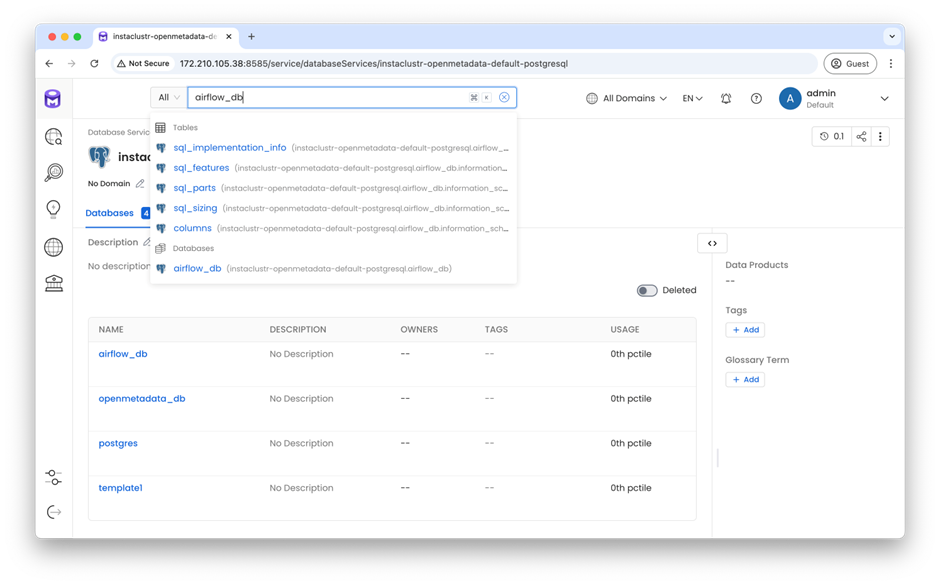Open notifications bell icon
This screenshot has width=940, height=585.
pyautogui.click(x=725, y=98)
